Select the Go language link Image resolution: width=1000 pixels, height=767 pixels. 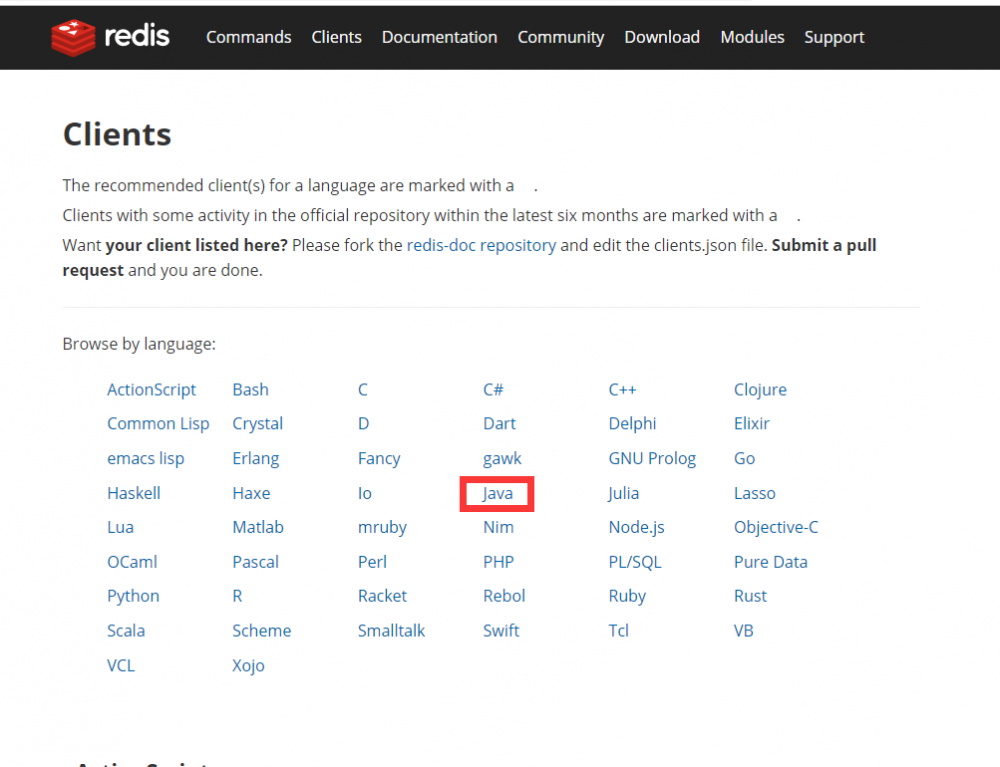[744, 458]
